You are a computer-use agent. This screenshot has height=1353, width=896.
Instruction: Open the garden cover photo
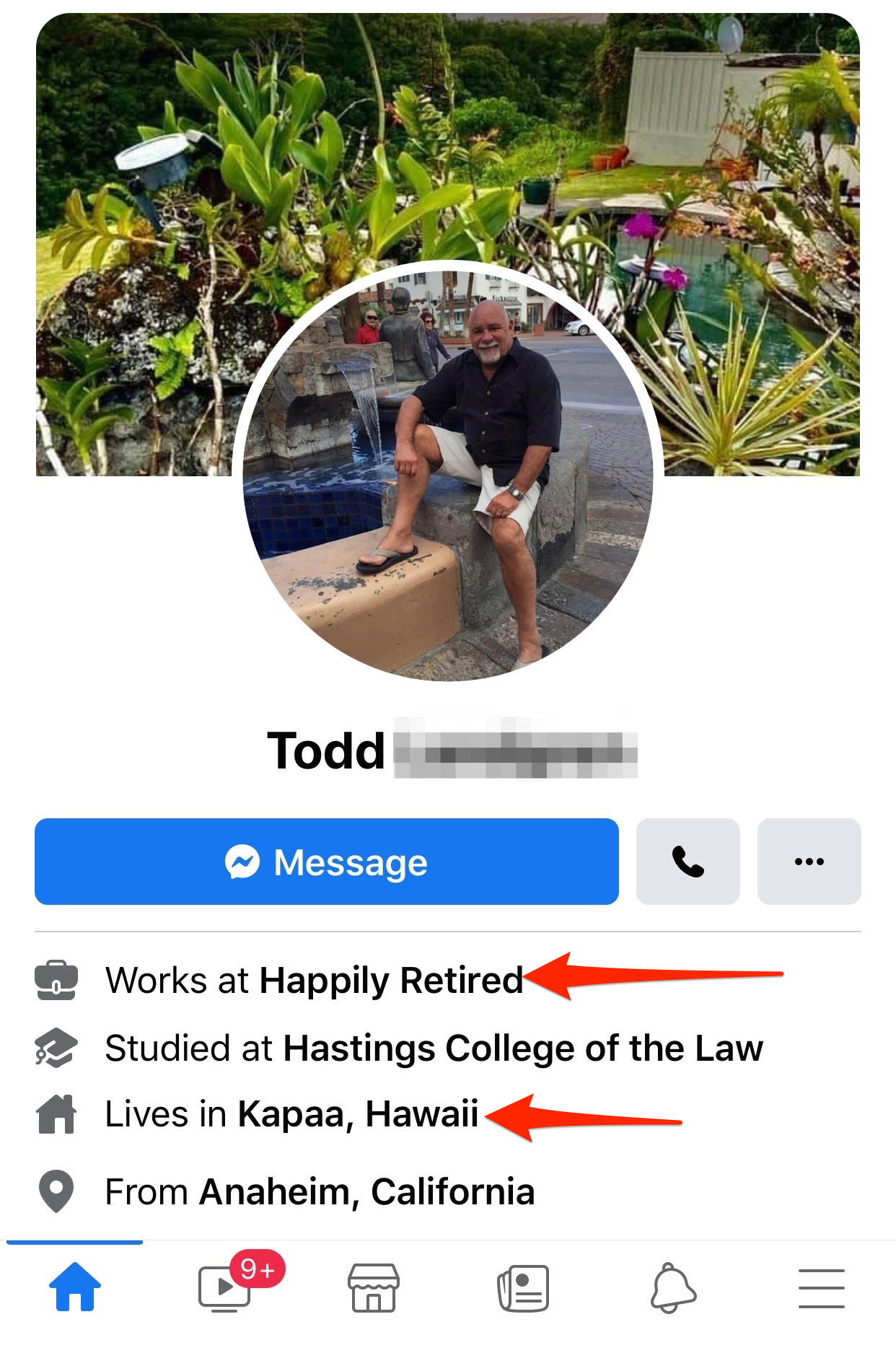tap(448, 144)
